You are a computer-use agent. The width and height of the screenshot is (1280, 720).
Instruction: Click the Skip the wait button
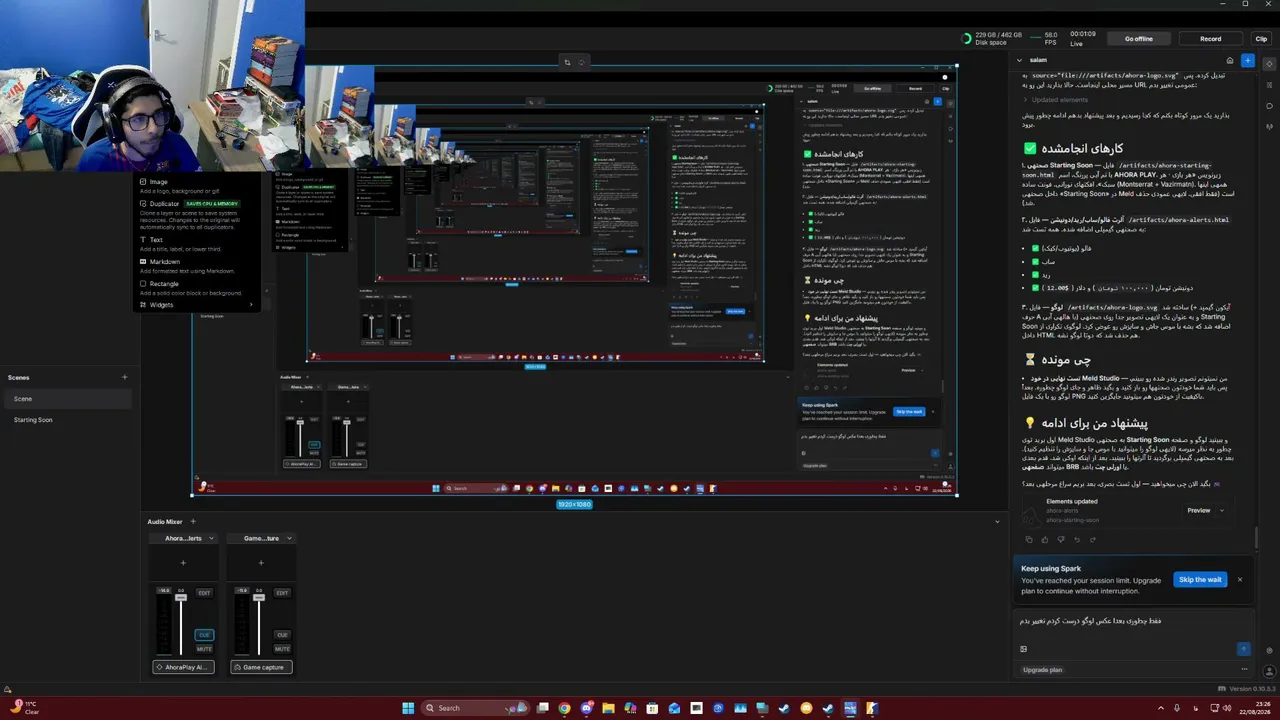(x=1200, y=580)
